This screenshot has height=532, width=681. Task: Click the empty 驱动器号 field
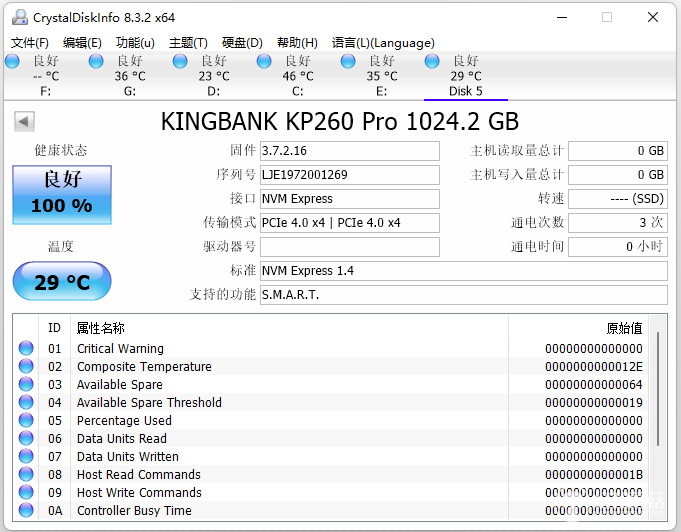[x=350, y=247]
